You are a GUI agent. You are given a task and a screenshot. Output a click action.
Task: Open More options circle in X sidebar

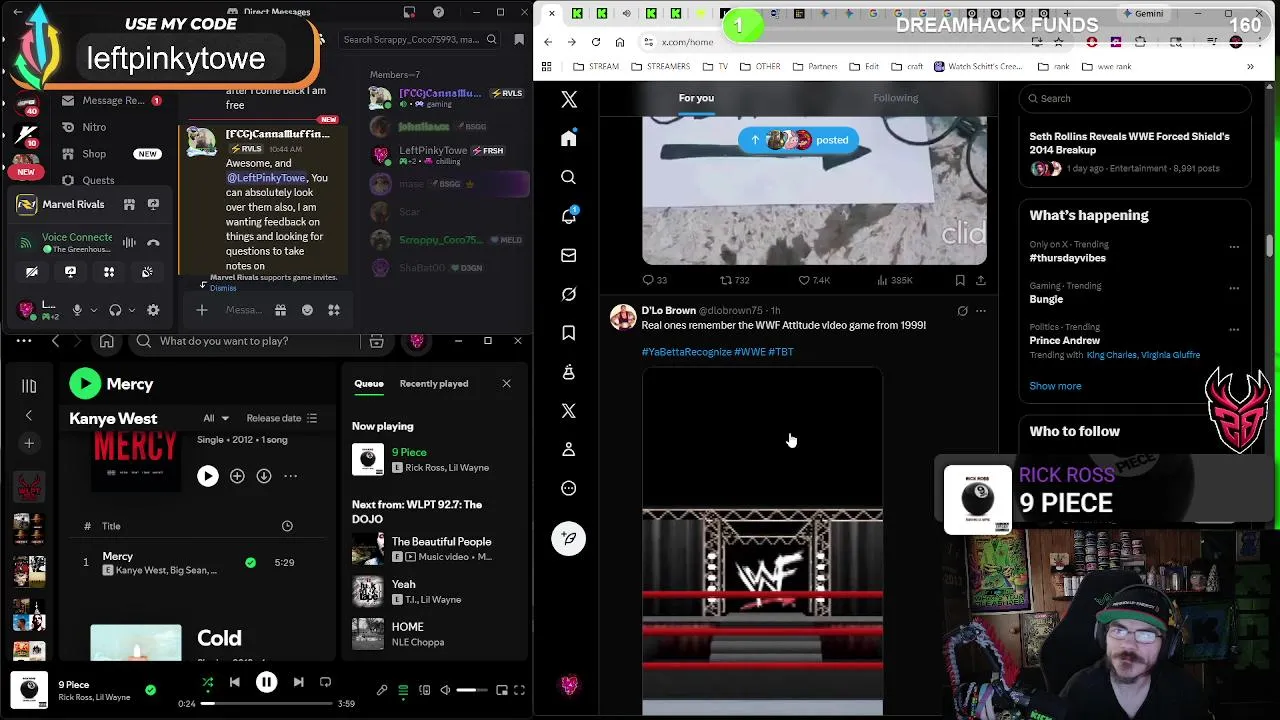[x=568, y=488]
